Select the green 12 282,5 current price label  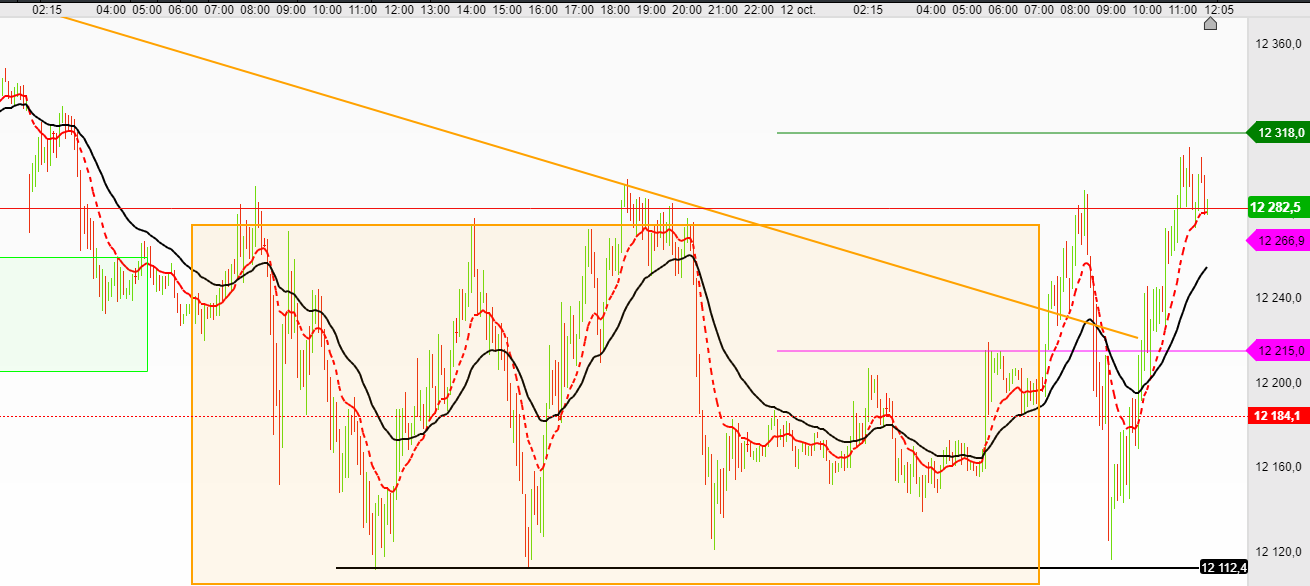point(1279,208)
